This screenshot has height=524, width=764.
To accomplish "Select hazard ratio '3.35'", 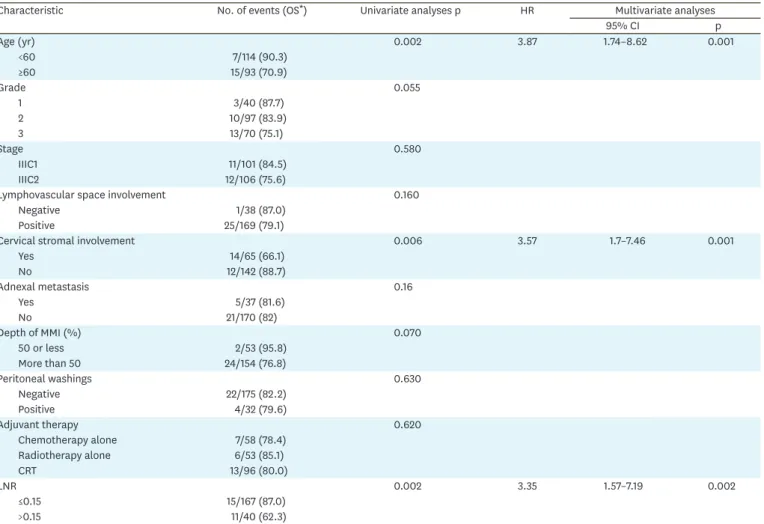I will pos(527,486).
